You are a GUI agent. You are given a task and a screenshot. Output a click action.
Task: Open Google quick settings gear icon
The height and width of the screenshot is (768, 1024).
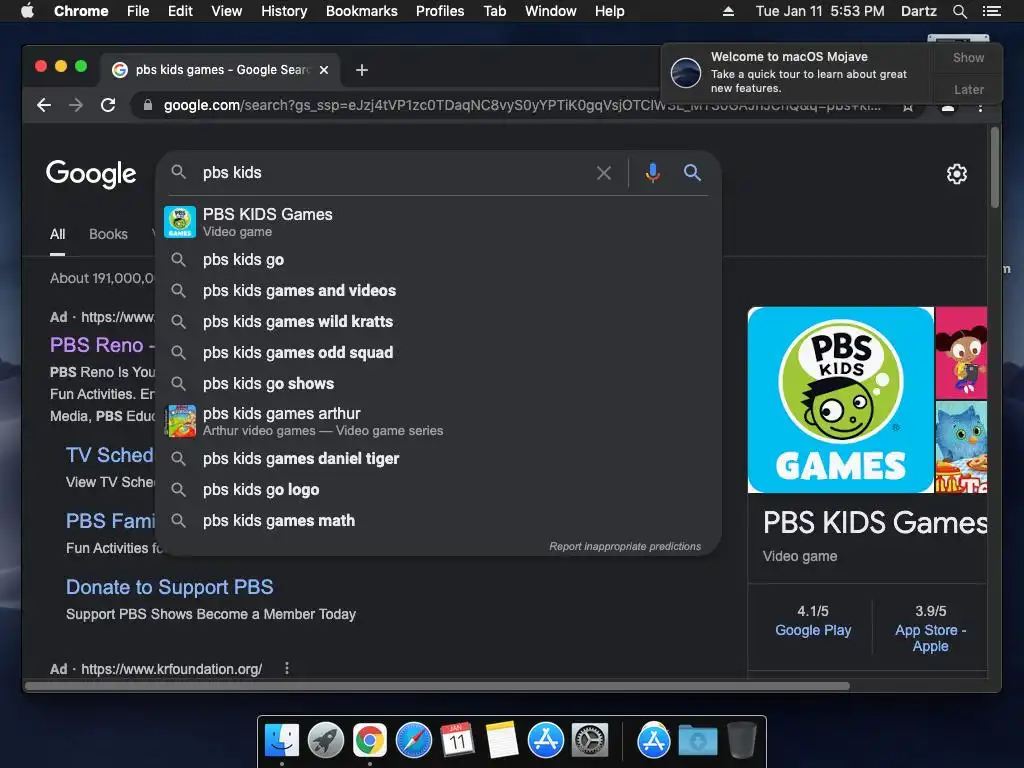957,174
